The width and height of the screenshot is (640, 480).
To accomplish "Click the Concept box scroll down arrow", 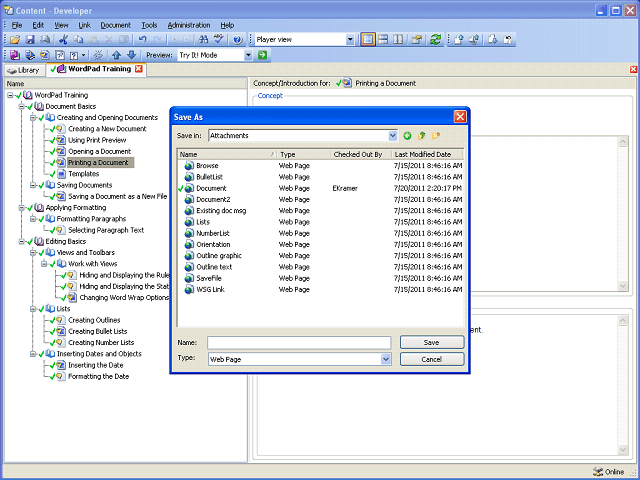I will (x=622, y=286).
